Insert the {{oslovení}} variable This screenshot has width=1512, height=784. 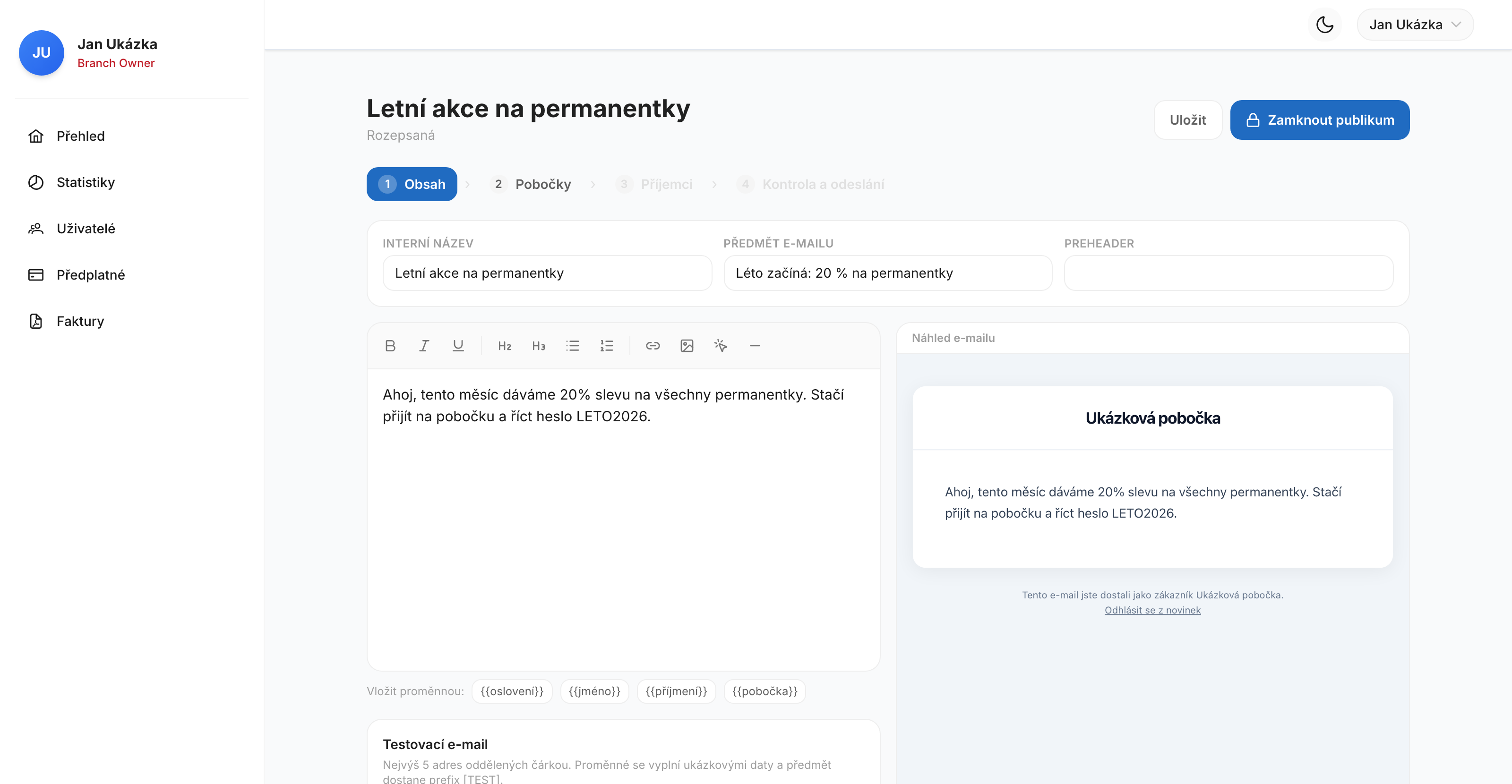[x=512, y=691]
